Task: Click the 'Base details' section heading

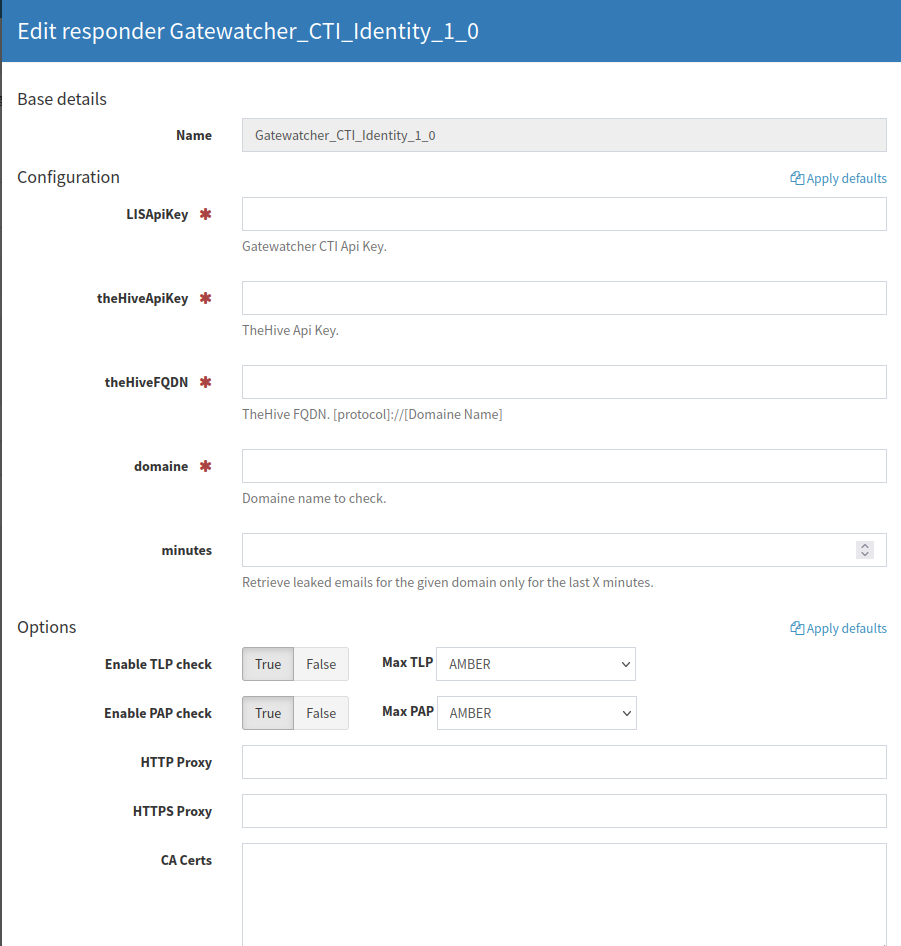Action: click(62, 99)
